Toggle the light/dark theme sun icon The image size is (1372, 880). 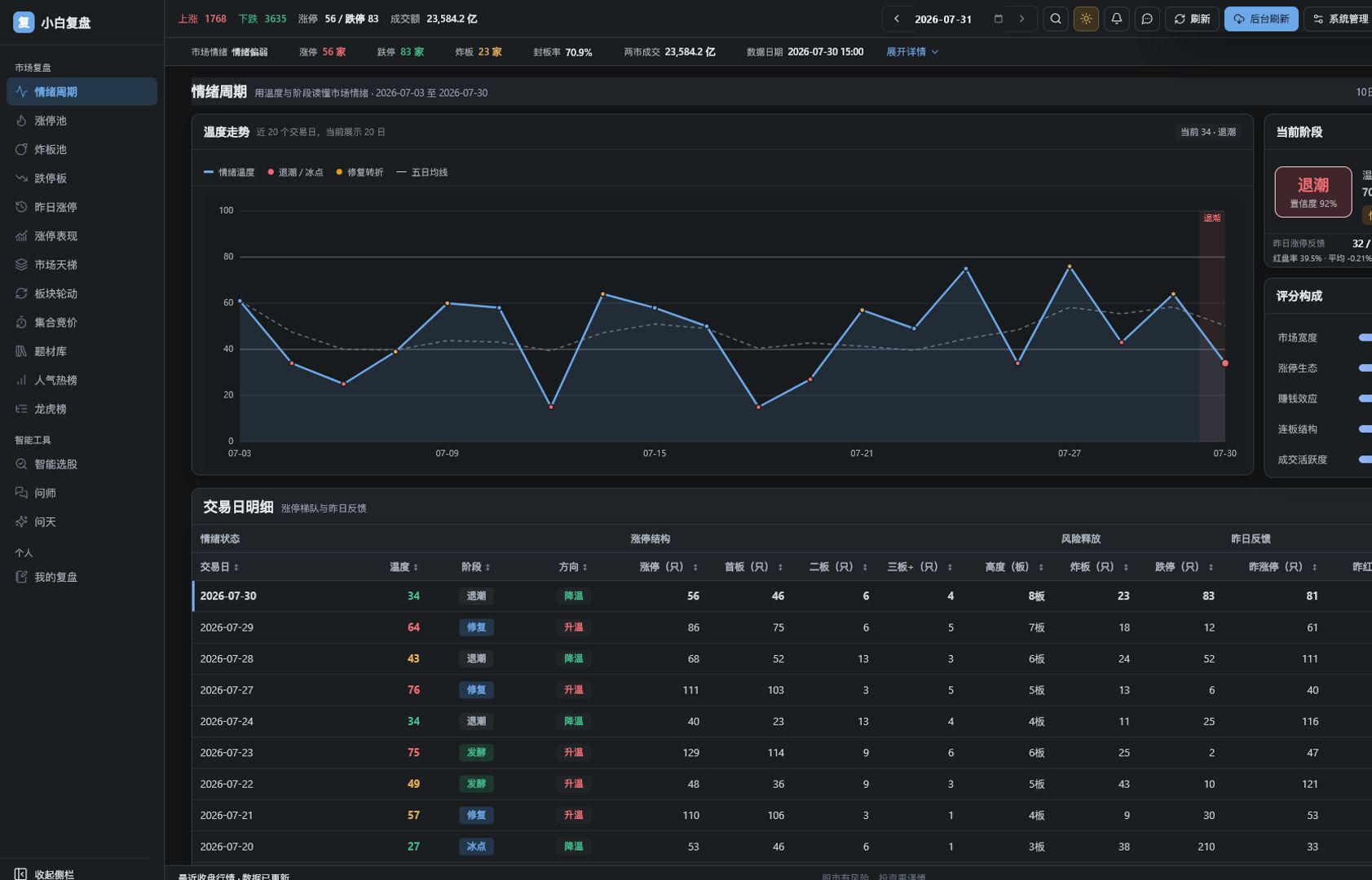pyautogui.click(x=1086, y=19)
